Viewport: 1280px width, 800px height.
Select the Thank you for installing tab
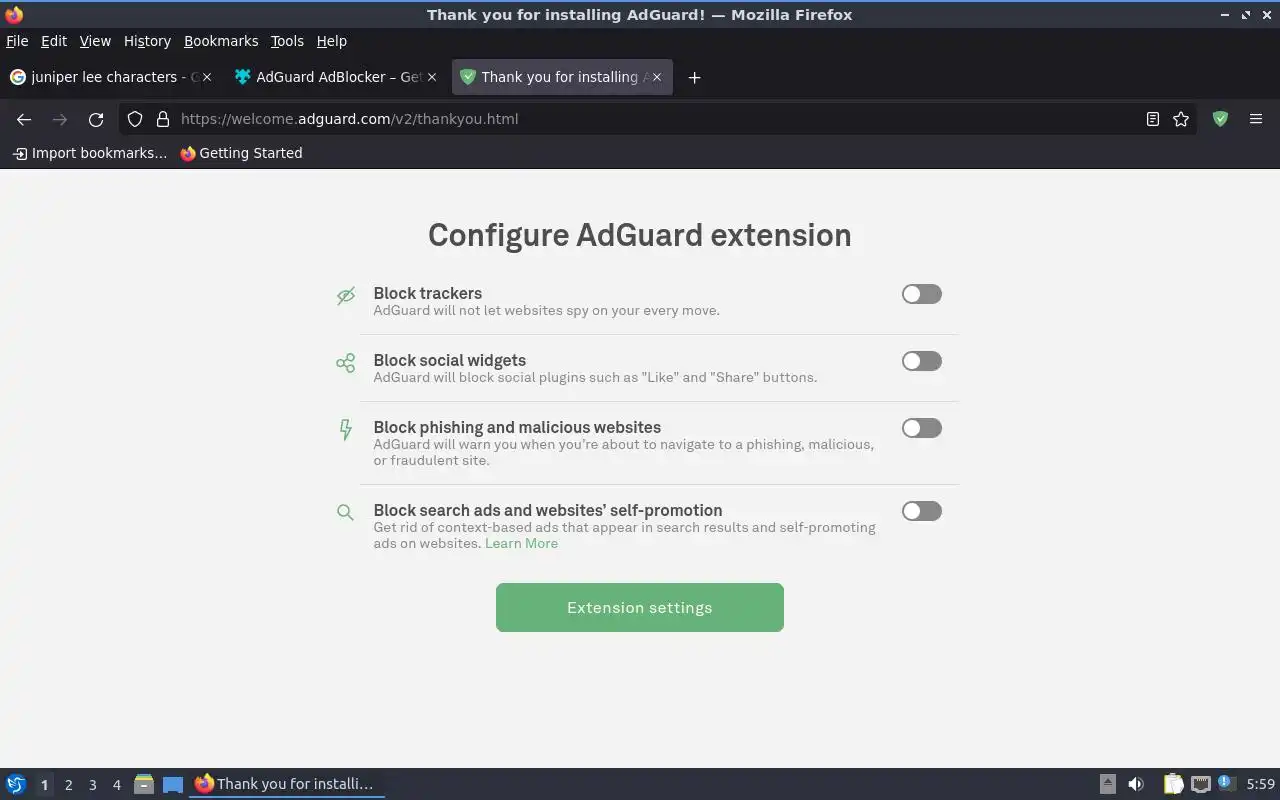tap(562, 77)
